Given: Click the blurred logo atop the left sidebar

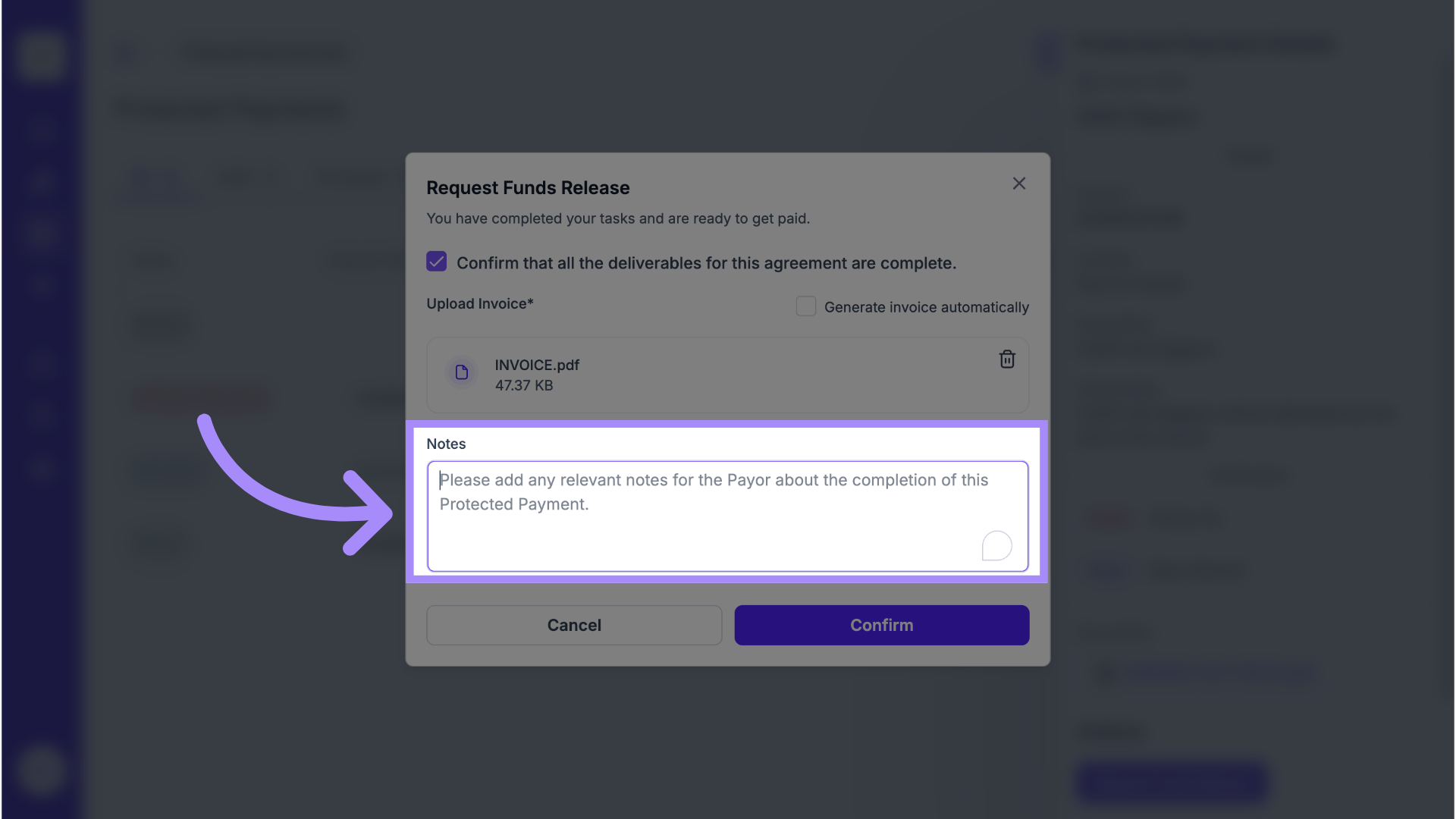Looking at the screenshot, I should coord(40,55).
